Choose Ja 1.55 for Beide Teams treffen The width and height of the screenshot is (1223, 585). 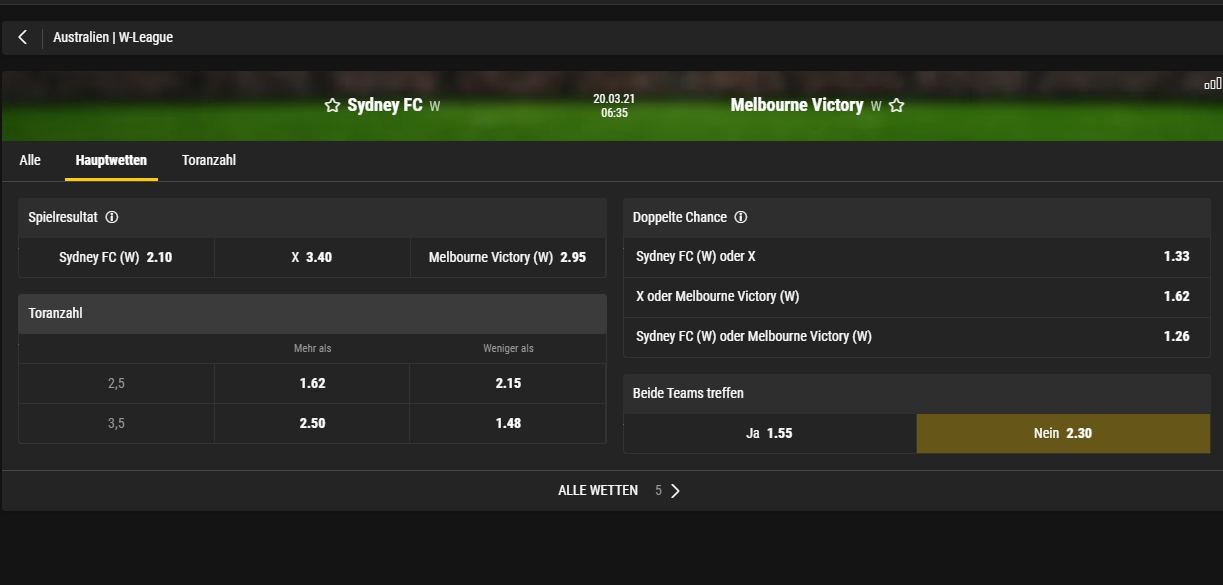coord(770,434)
